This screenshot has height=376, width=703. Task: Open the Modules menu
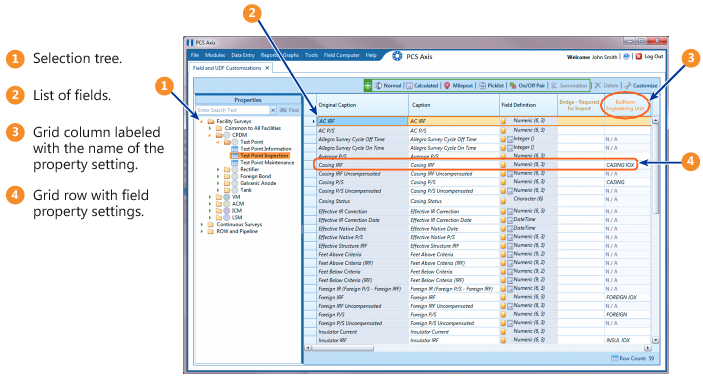[215, 55]
